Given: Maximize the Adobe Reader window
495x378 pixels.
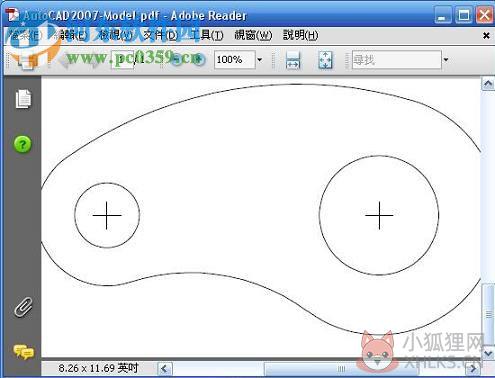Looking at the screenshot, I should (x=464, y=15).
